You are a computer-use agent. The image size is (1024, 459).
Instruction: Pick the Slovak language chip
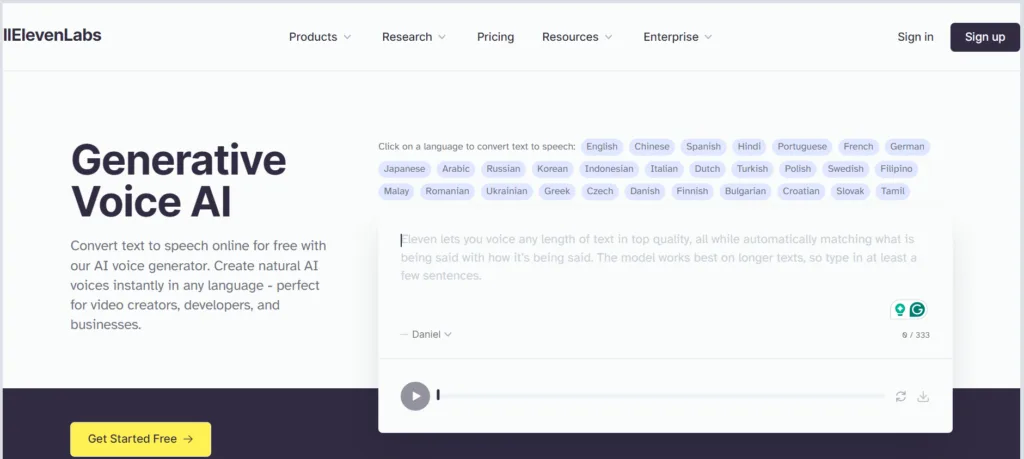(850, 191)
